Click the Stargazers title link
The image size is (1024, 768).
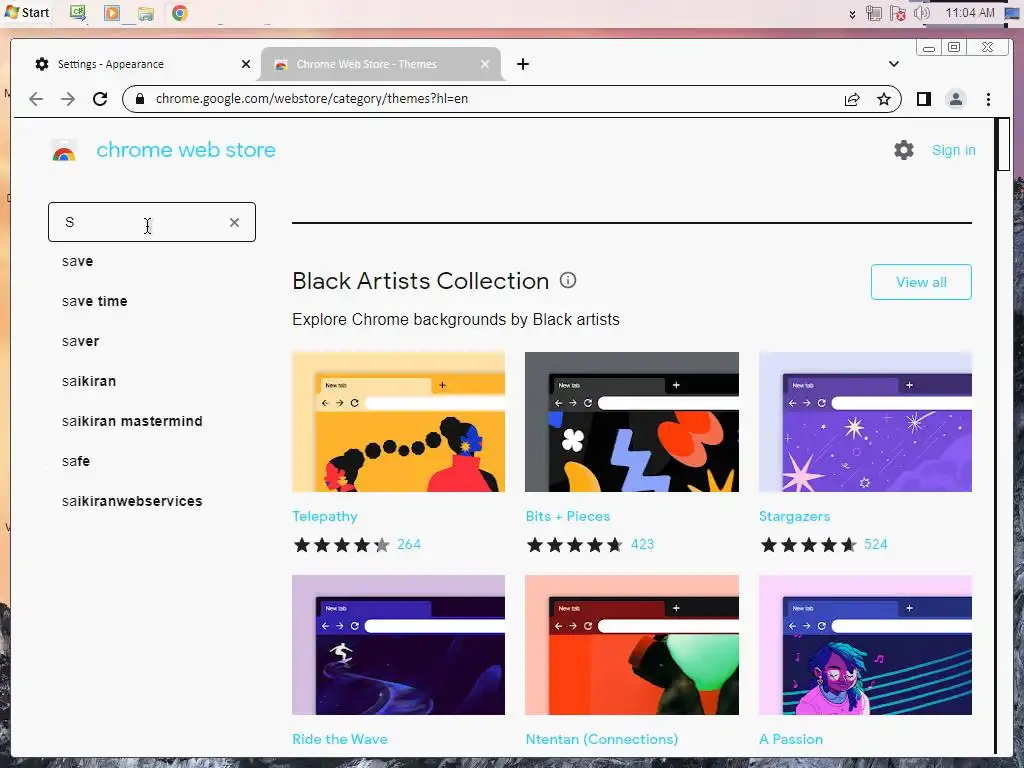[794, 516]
